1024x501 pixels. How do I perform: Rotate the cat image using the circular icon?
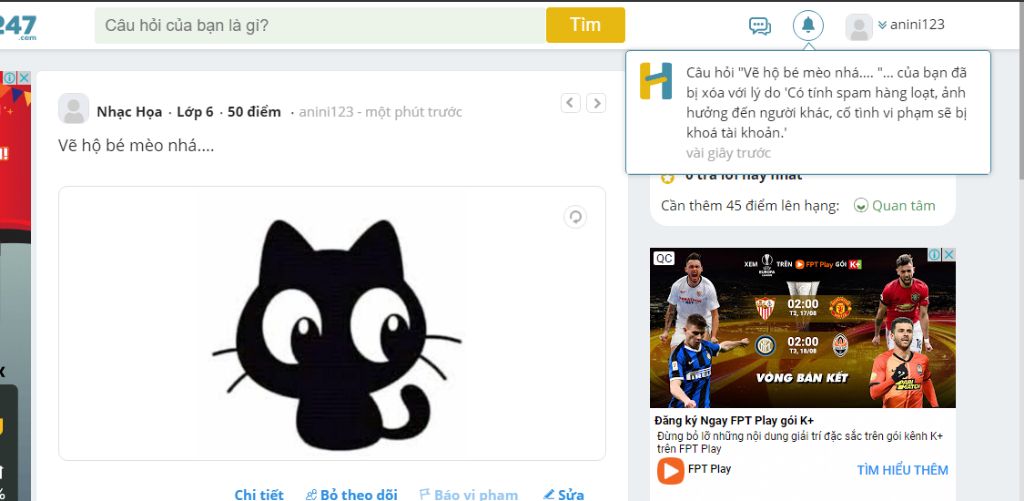[x=575, y=217]
